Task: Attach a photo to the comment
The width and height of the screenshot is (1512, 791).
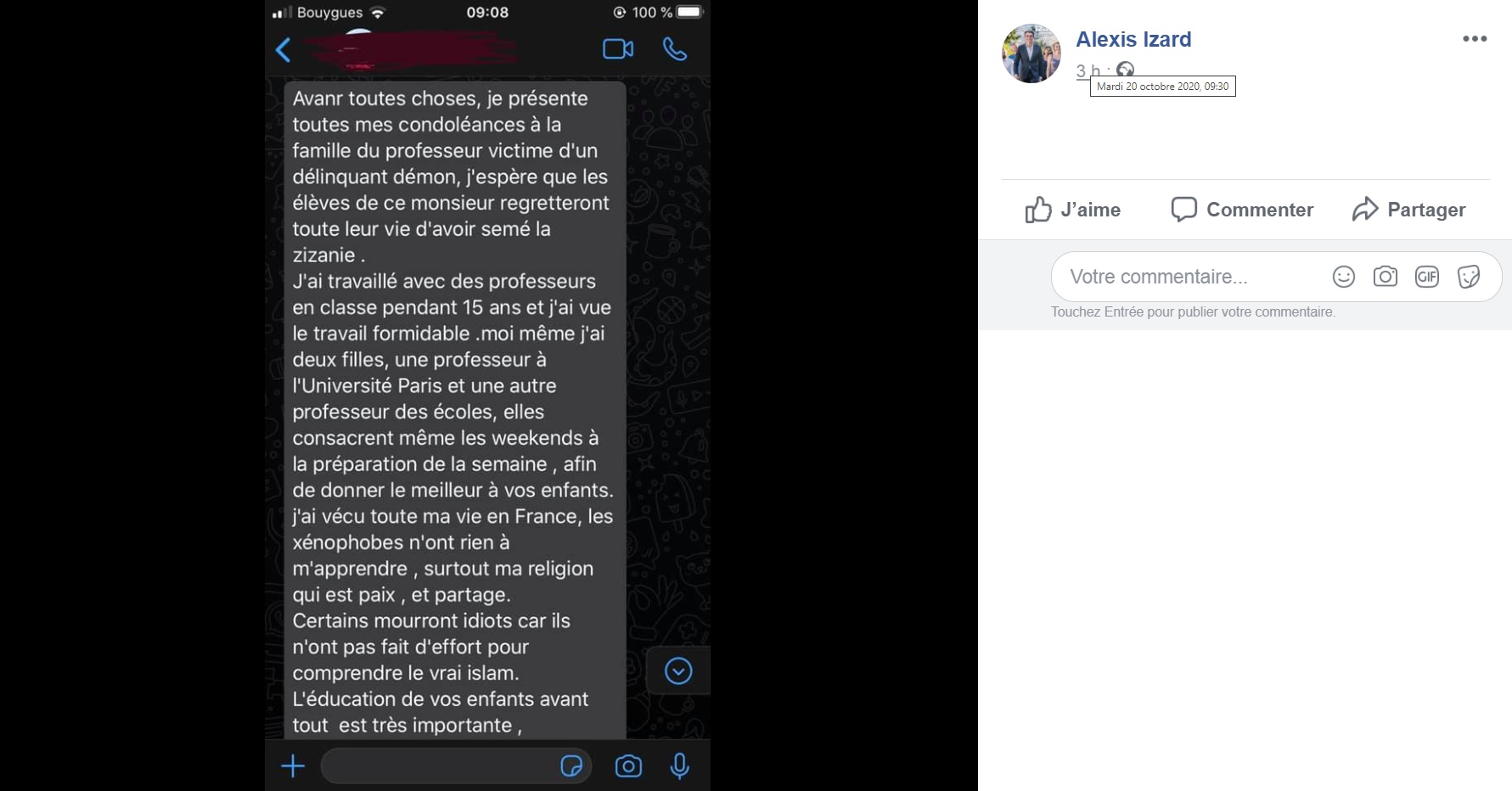Action: (1386, 277)
